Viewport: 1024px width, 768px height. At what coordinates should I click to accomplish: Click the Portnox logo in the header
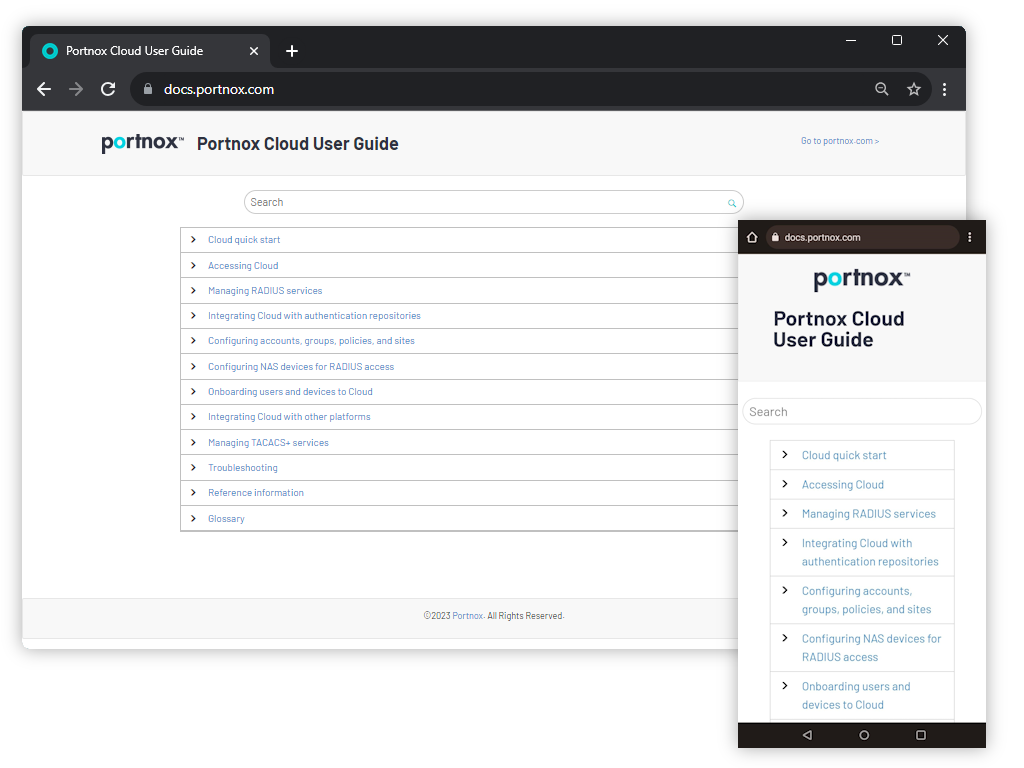(141, 143)
